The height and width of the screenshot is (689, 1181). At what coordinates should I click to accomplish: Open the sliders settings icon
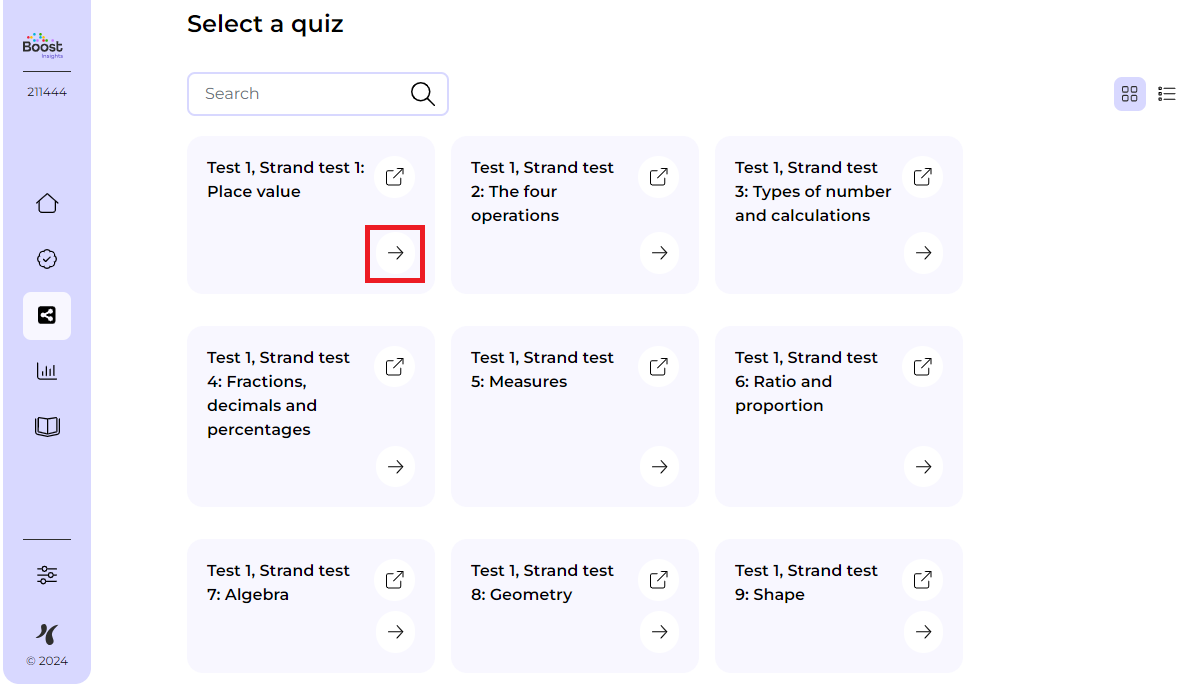click(47, 575)
